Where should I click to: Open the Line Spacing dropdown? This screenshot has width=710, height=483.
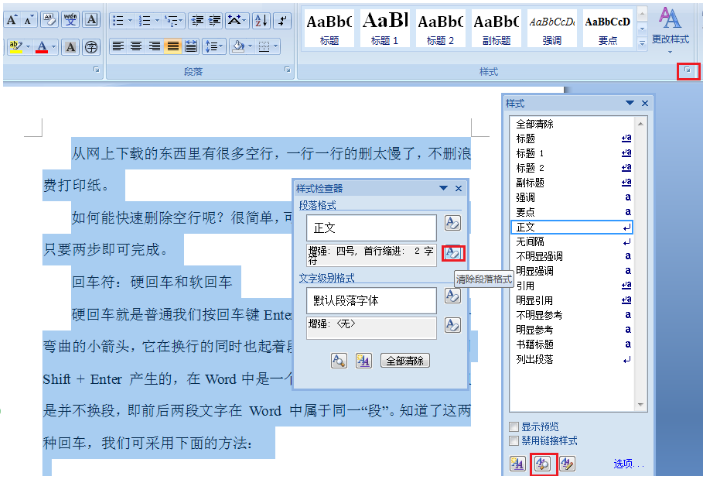(x=214, y=47)
